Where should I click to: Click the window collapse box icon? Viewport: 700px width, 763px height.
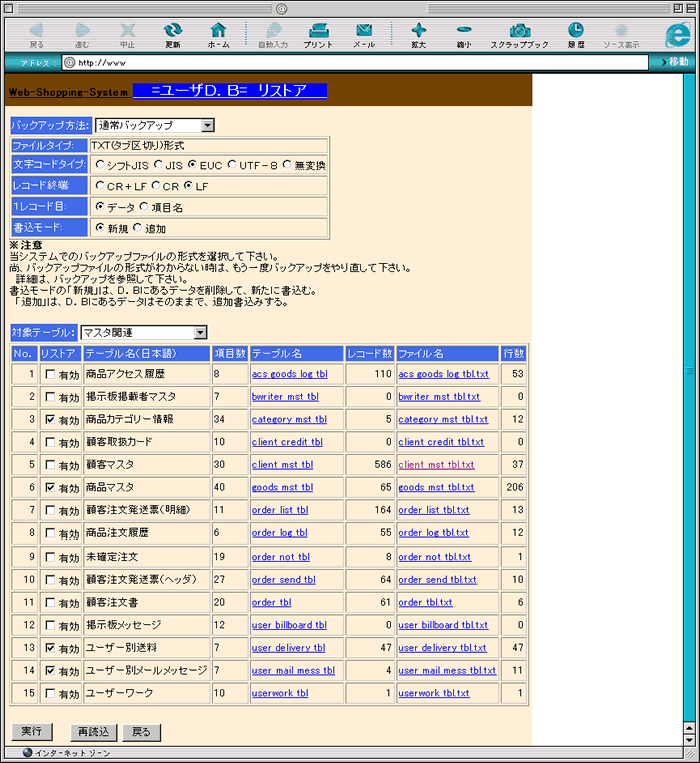click(691, 8)
